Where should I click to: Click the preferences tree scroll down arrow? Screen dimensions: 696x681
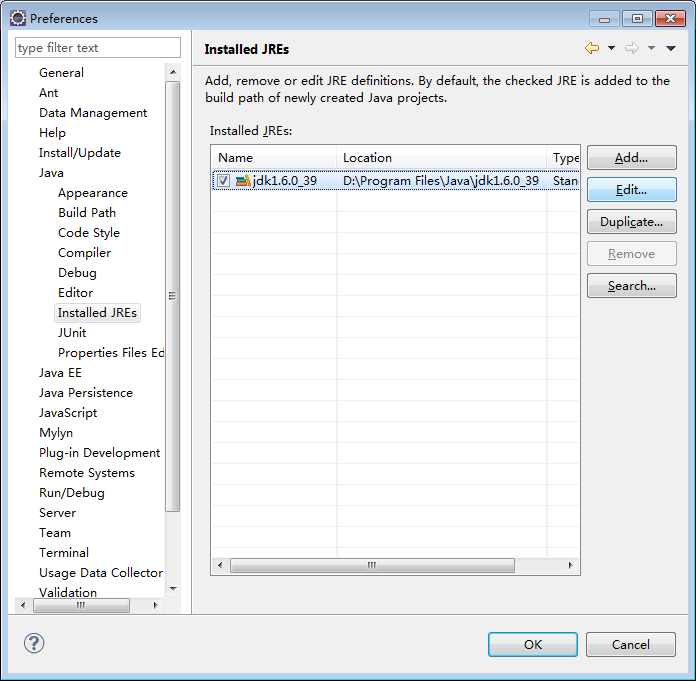pyautogui.click(x=173, y=589)
